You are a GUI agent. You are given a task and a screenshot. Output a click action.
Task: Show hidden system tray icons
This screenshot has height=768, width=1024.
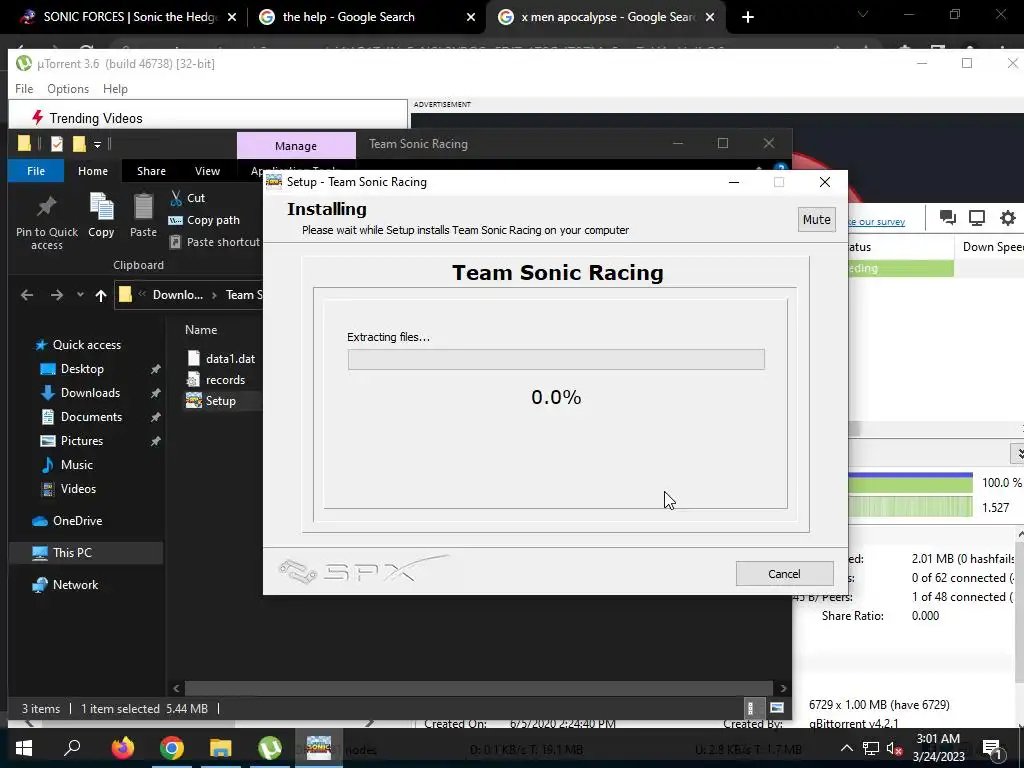pyautogui.click(x=846, y=748)
